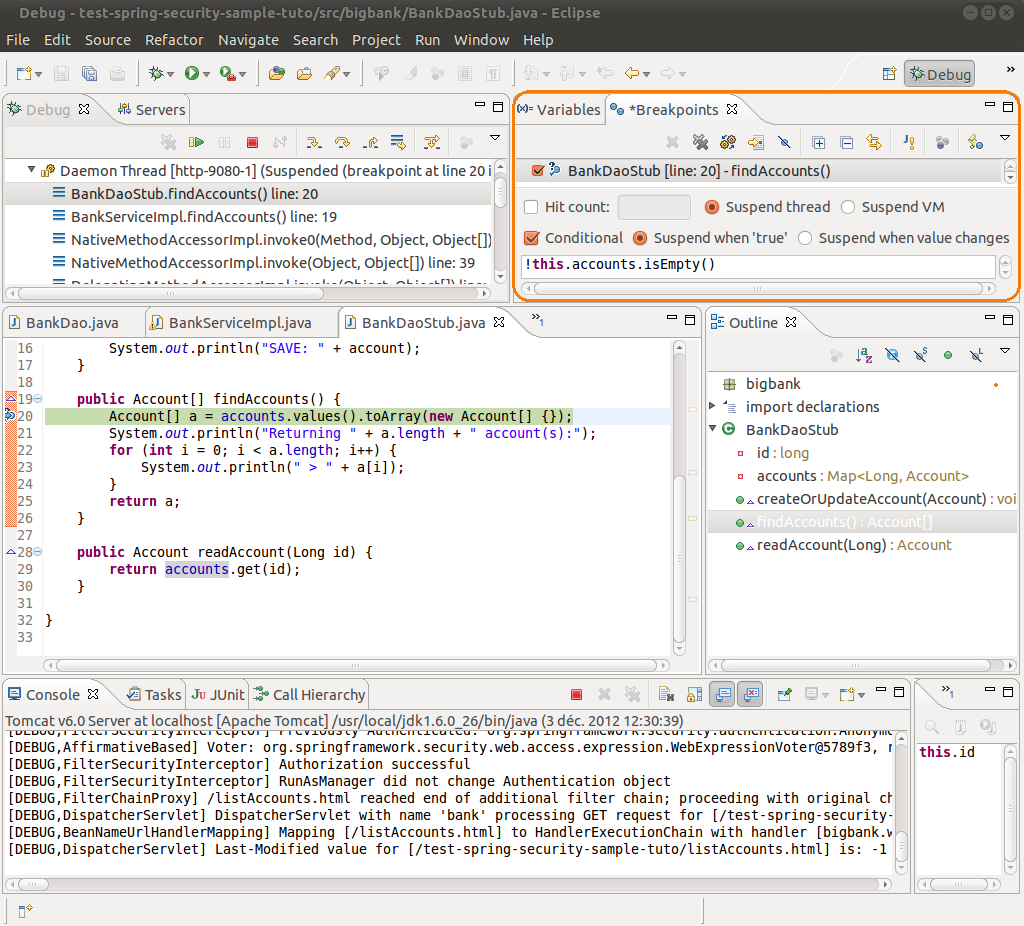Click the Step Return icon
Image resolution: width=1024 pixels, height=926 pixels.
[370, 143]
